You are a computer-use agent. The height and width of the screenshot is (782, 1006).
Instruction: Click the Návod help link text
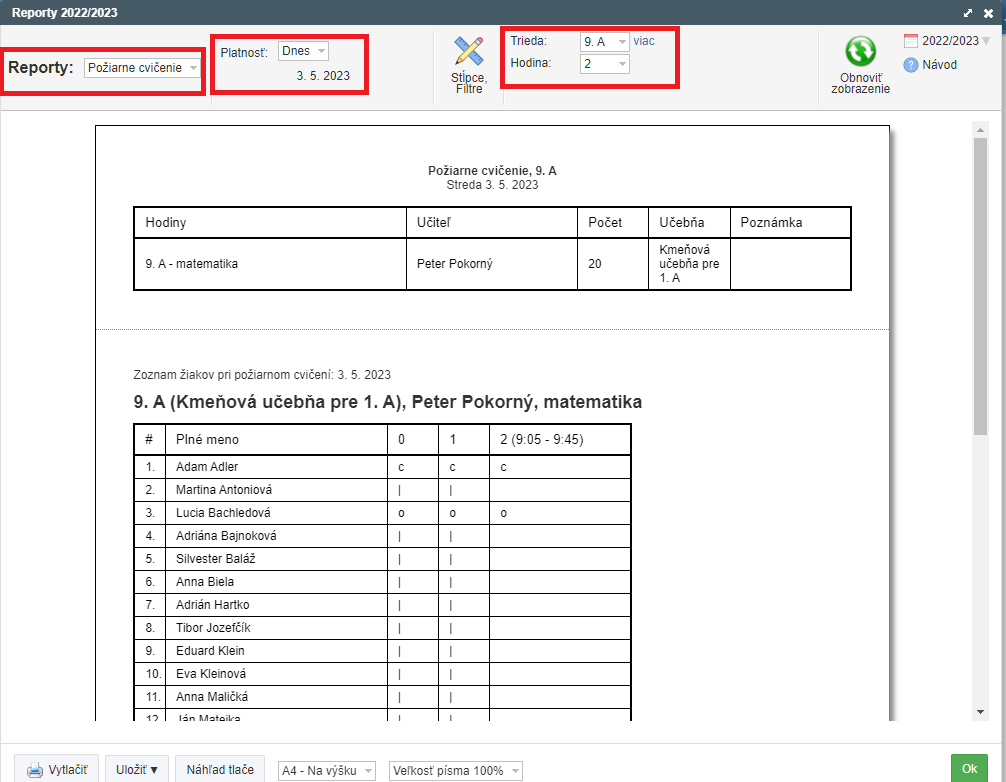939,65
